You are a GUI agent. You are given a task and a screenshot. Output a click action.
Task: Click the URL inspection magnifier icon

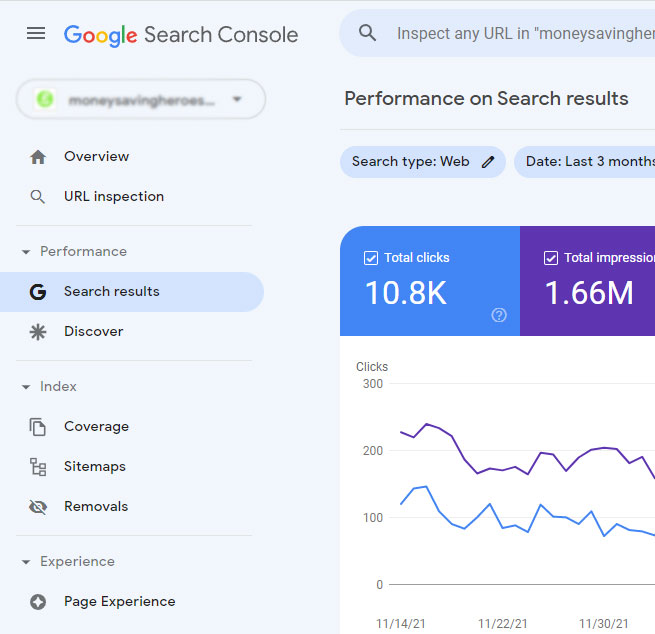pos(38,197)
